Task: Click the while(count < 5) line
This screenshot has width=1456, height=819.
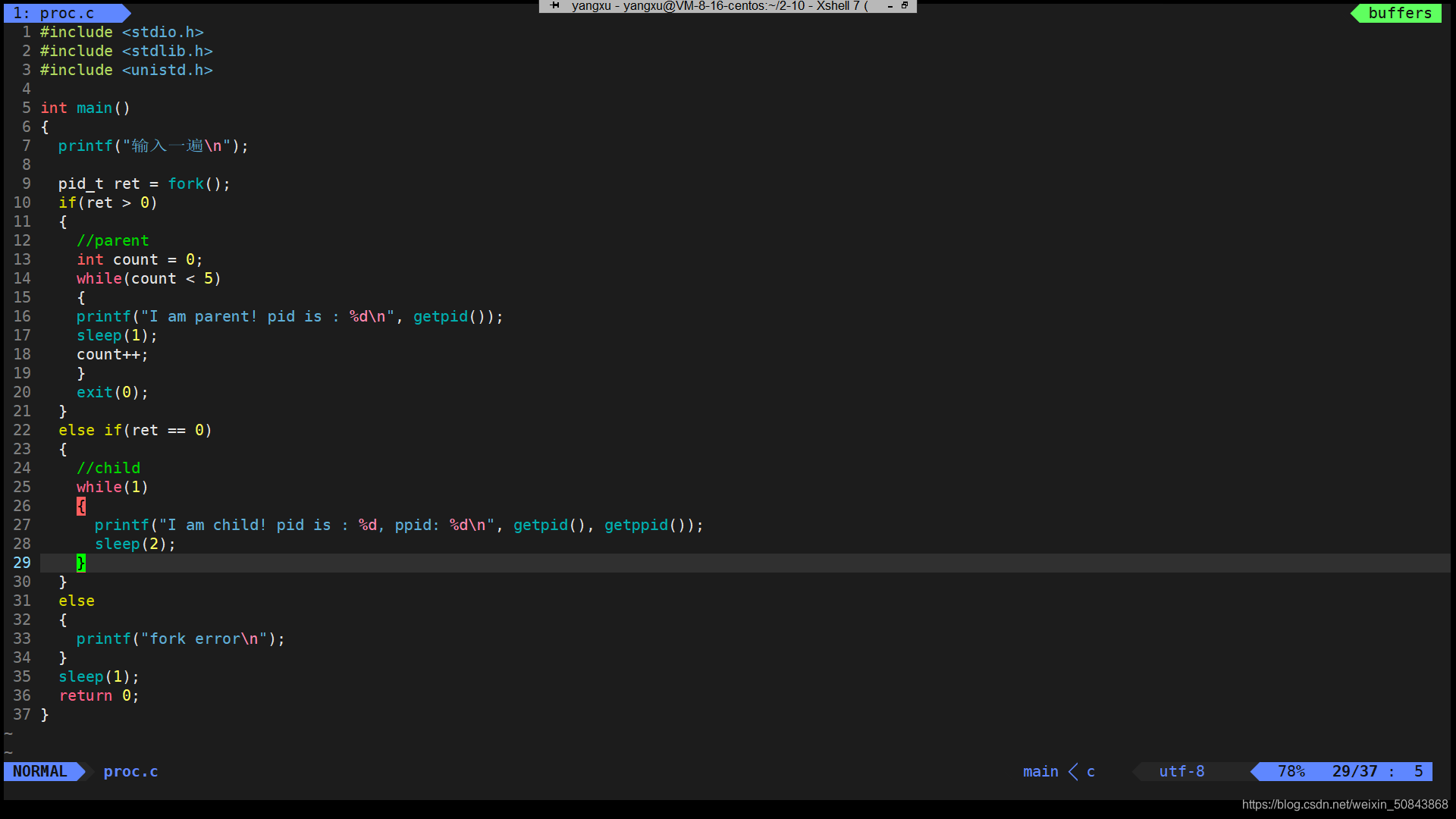Action: point(149,278)
